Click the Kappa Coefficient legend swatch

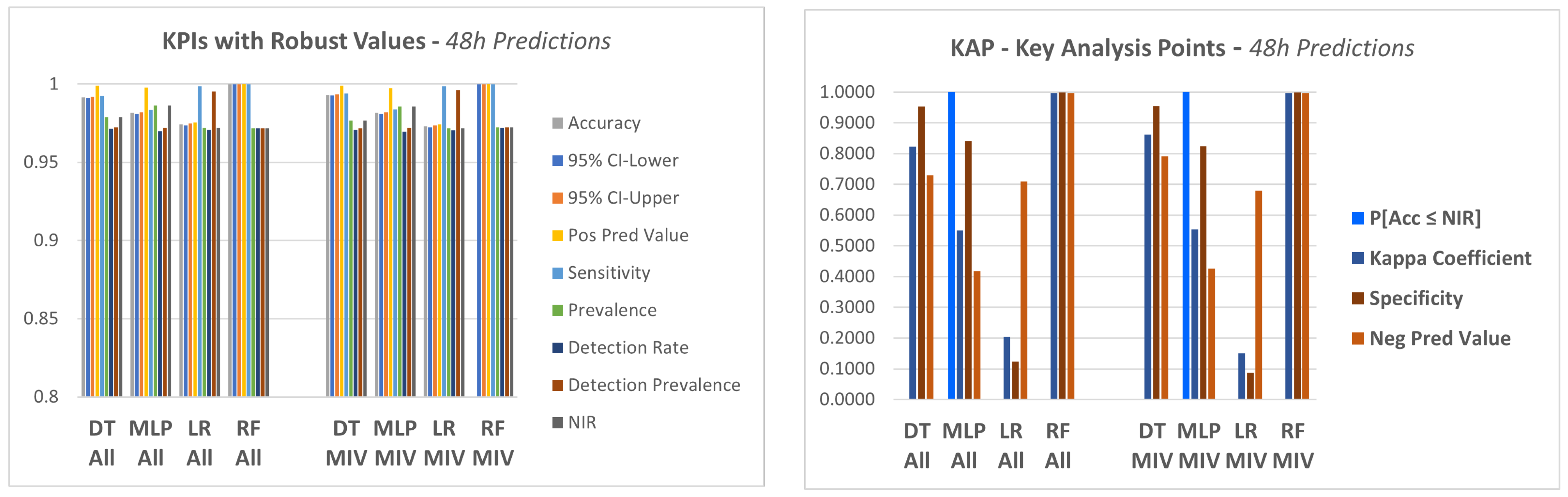(1357, 258)
